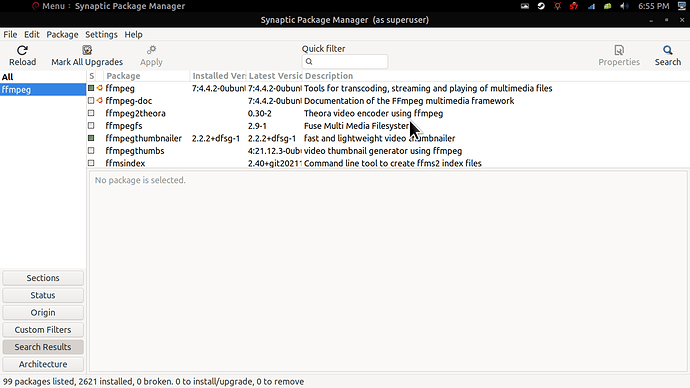The width and height of the screenshot is (690, 388).
Task: Click Ubuntu supported icon beside ffmpeg-doc
Action: tap(100, 101)
